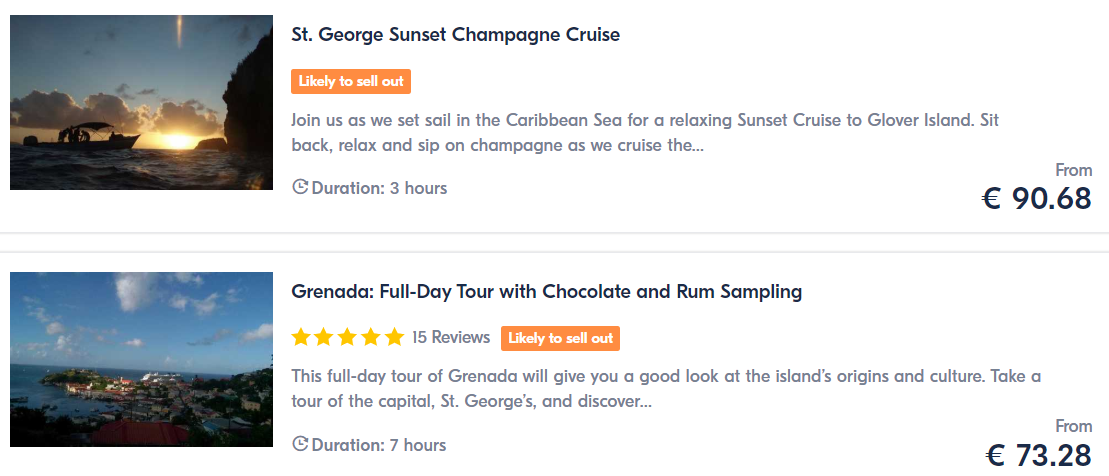This screenshot has height=476, width=1109.
Task: Click the Sunset Cruise to Glover Island description
Action: coord(645,133)
